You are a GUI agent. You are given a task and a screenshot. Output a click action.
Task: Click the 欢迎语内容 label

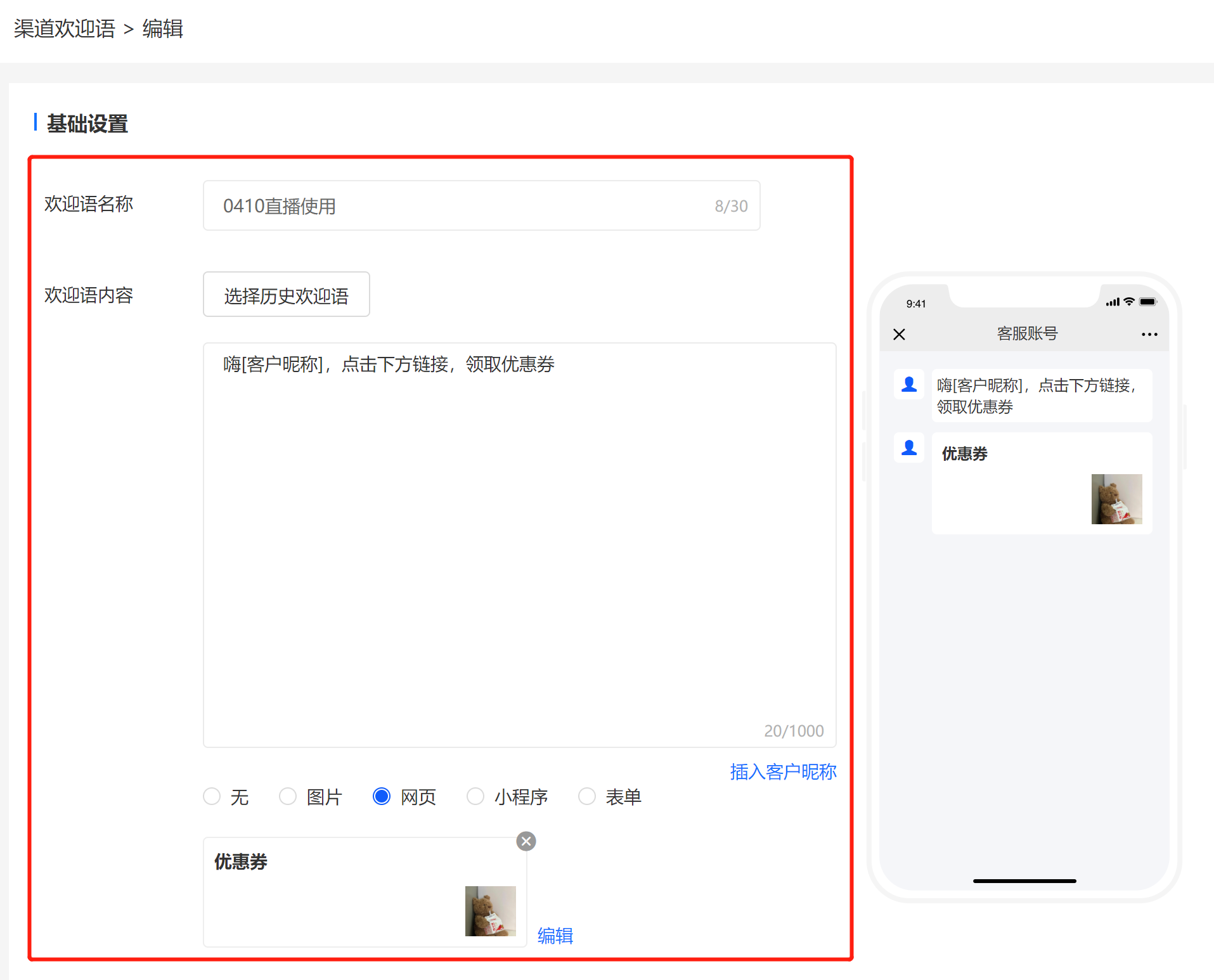[x=89, y=295]
